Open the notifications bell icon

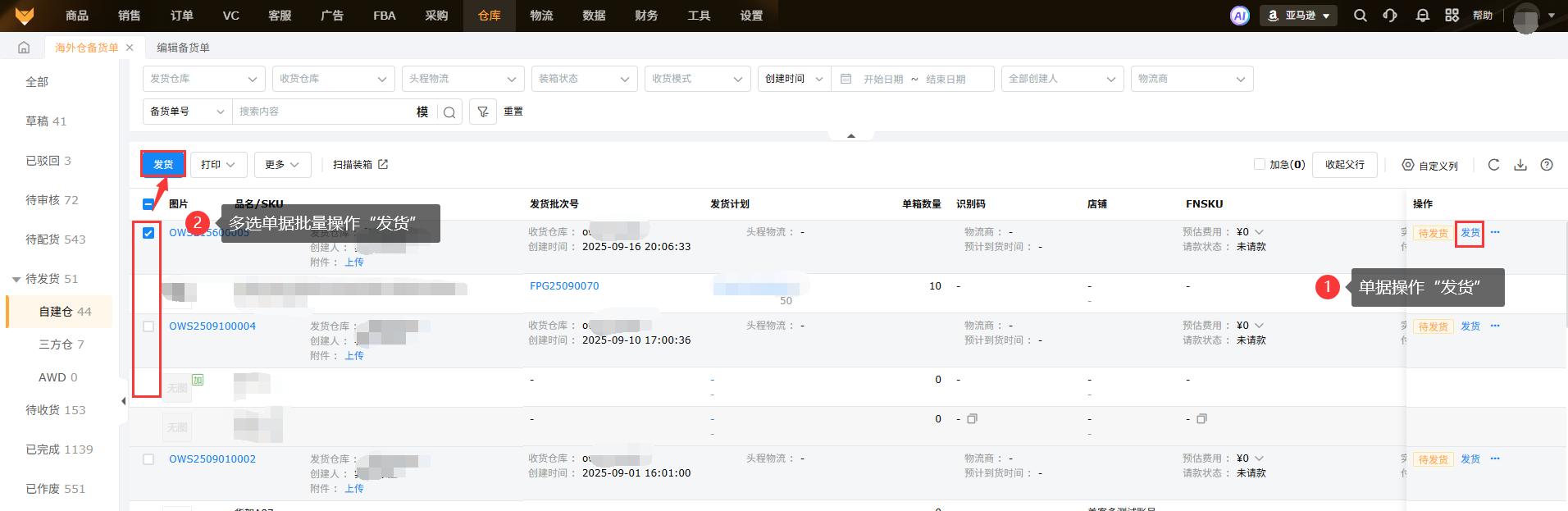[1422, 16]
